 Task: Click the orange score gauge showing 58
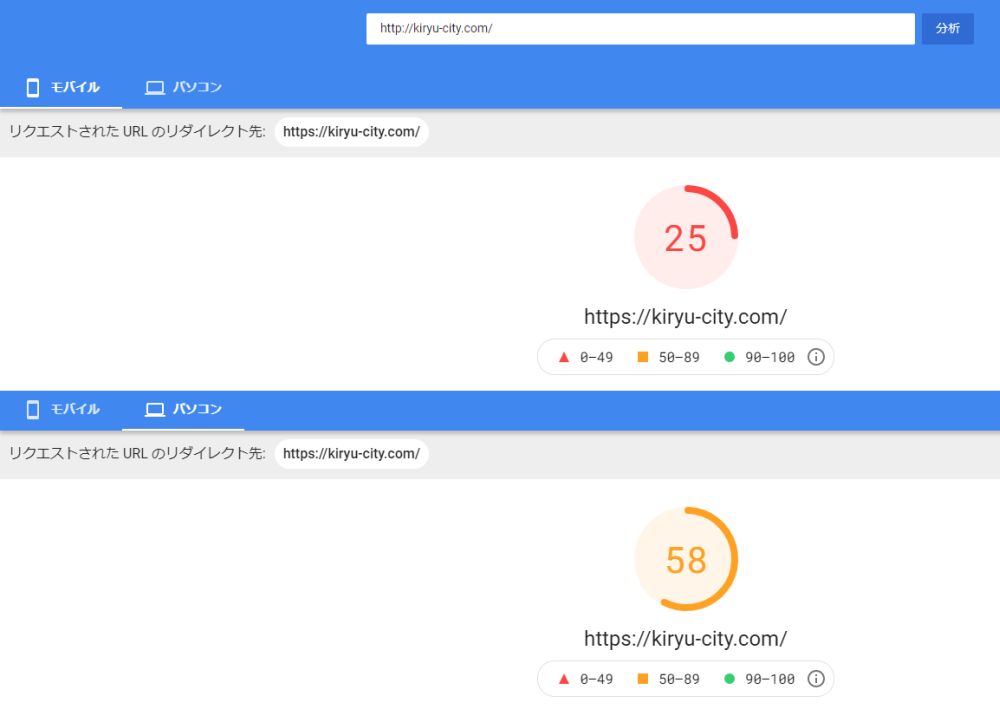point(686,560)
